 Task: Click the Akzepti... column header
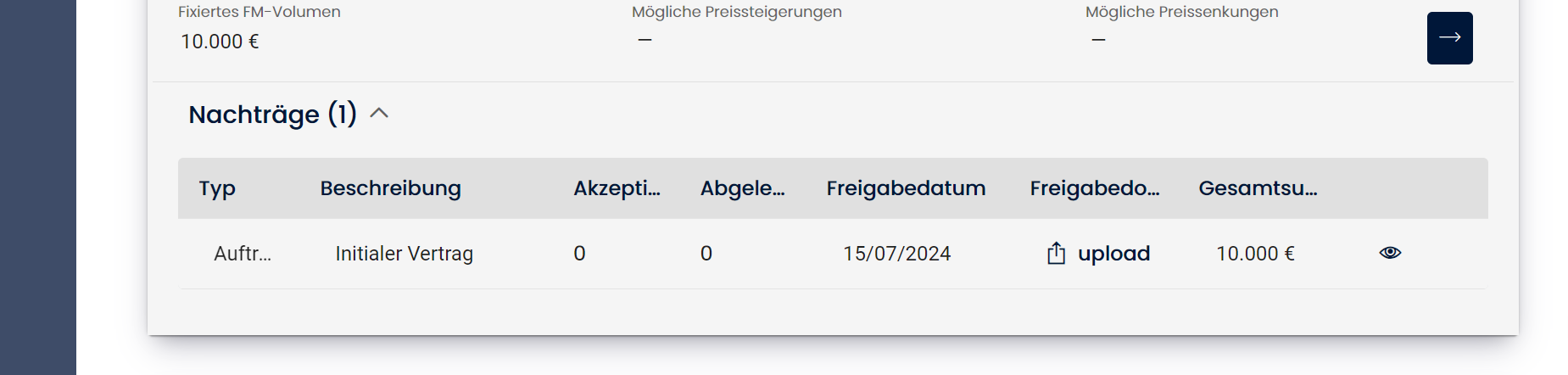pyautogui.click(x=617, y=188)
